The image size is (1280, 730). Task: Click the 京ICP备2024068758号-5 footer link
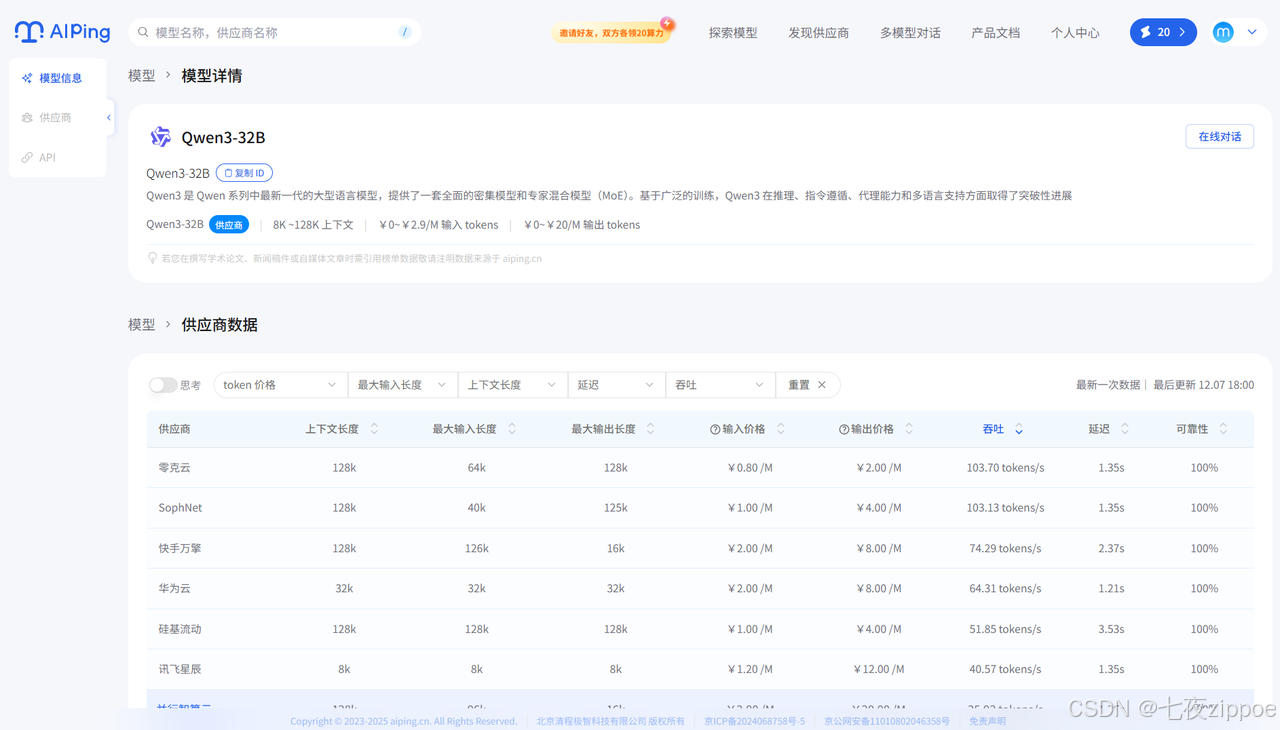[754, 721]
